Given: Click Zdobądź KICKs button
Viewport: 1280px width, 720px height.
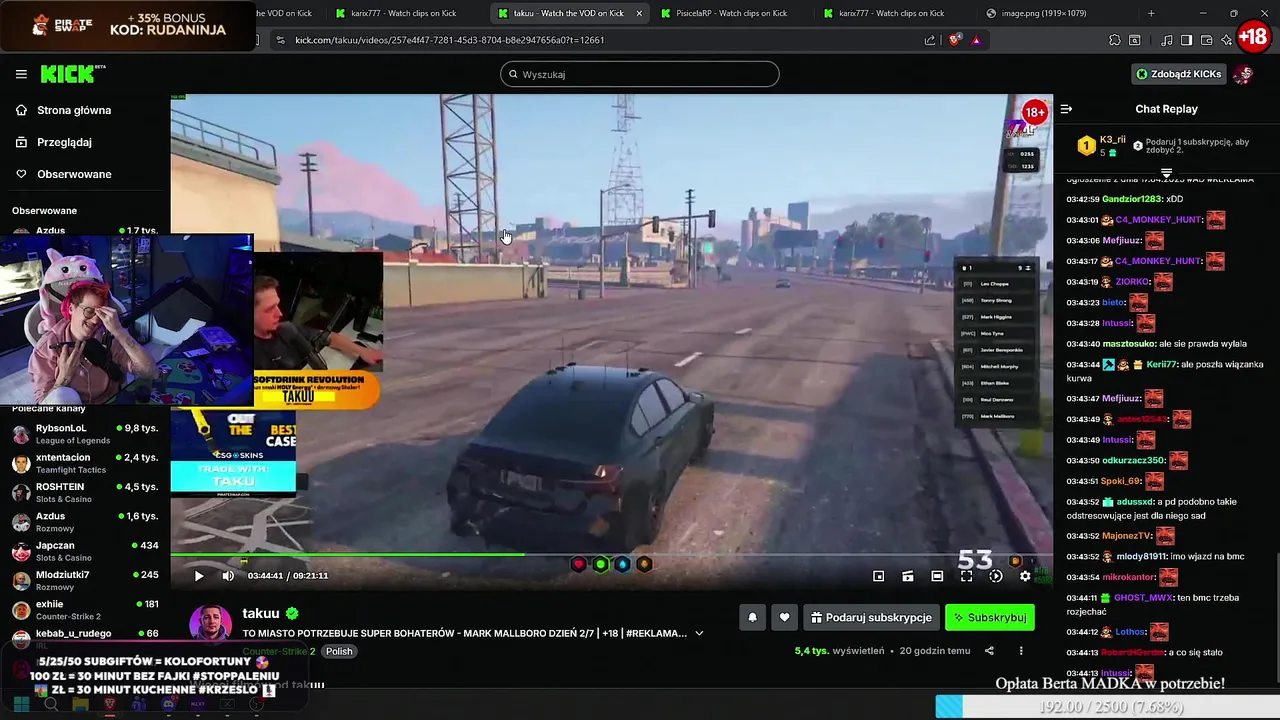Looking at the screenshot, I should pos(1179,74).
